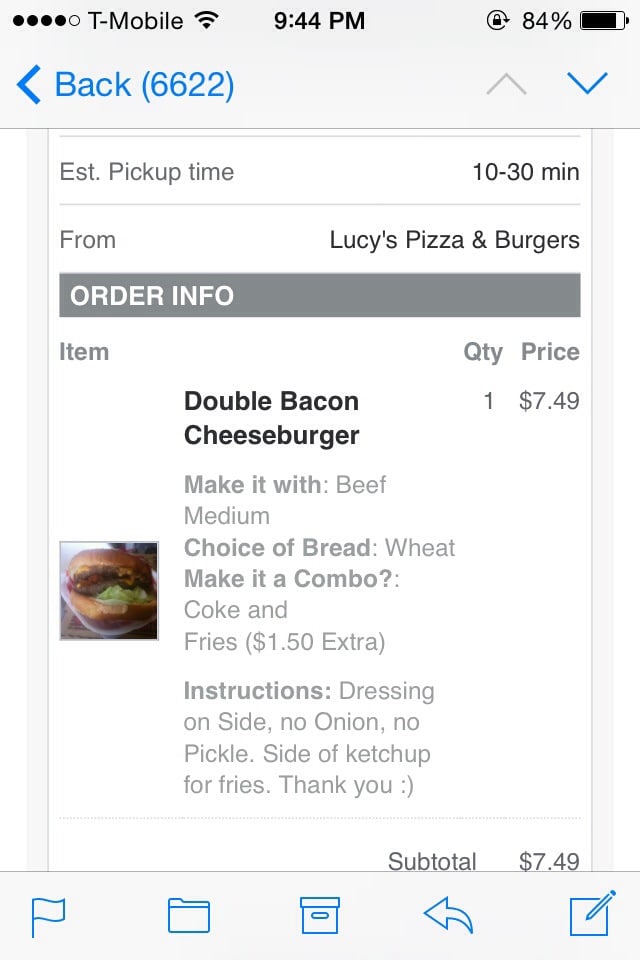
Task: Open the move-to-folder icon
Action: (x=188, y=915)
